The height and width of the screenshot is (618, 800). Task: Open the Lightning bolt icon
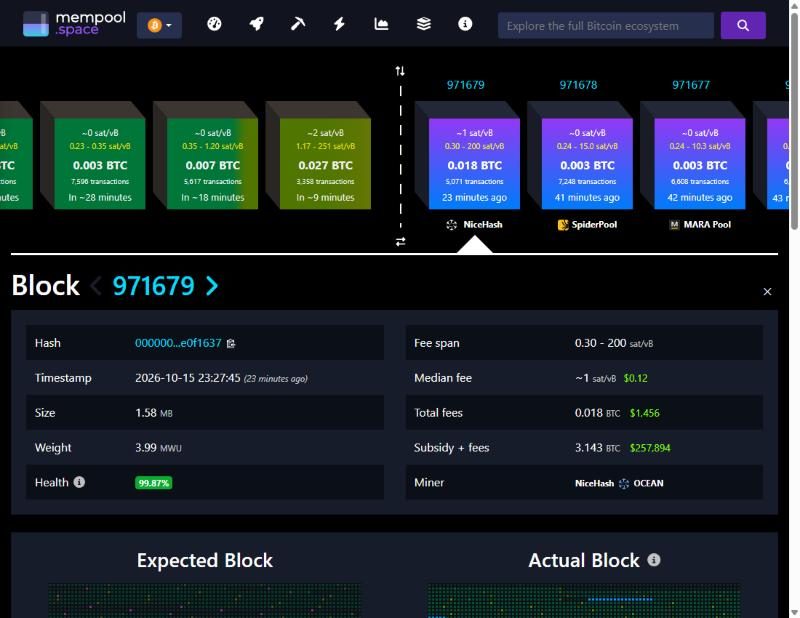point(339,24)
